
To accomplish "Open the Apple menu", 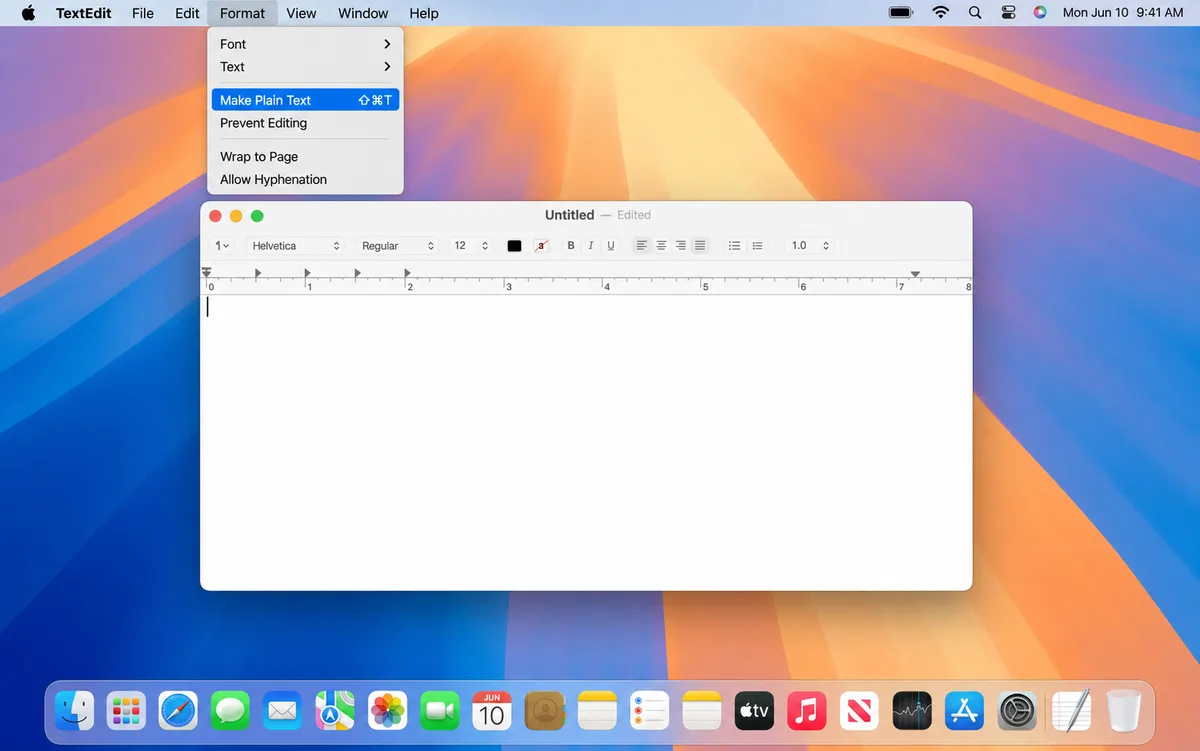I will (x=28, y=13).
